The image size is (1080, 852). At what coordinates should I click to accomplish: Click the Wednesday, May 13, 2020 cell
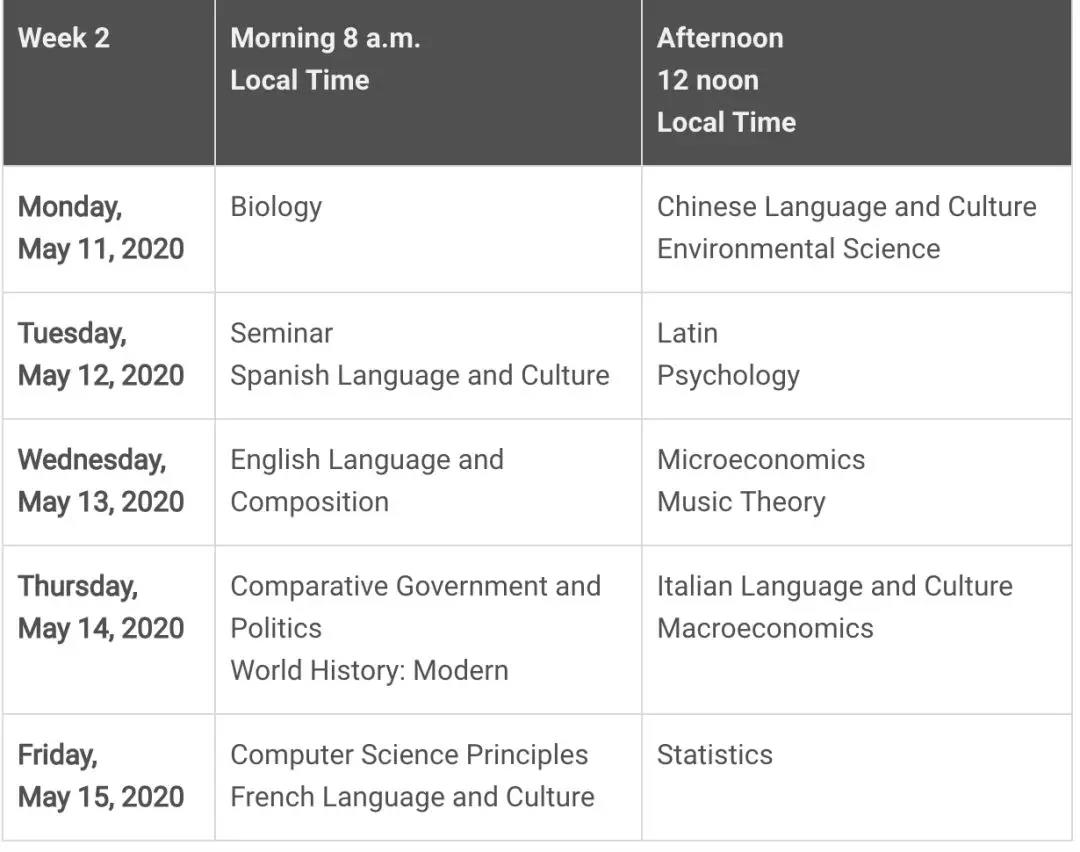click(101, 480)
